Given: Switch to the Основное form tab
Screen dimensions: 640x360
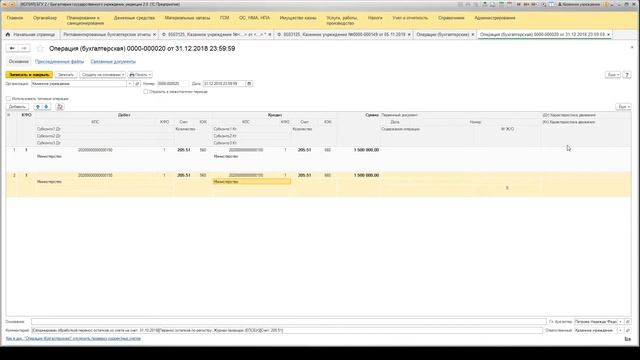Looking at the screenshot, I should [x=19, y=62].
